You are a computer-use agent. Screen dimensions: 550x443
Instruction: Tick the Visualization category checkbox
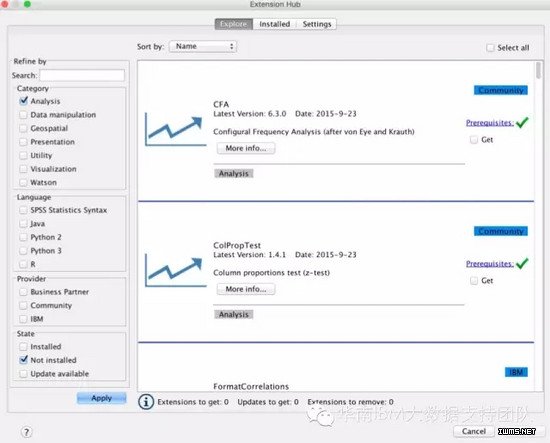click(23, 169)
